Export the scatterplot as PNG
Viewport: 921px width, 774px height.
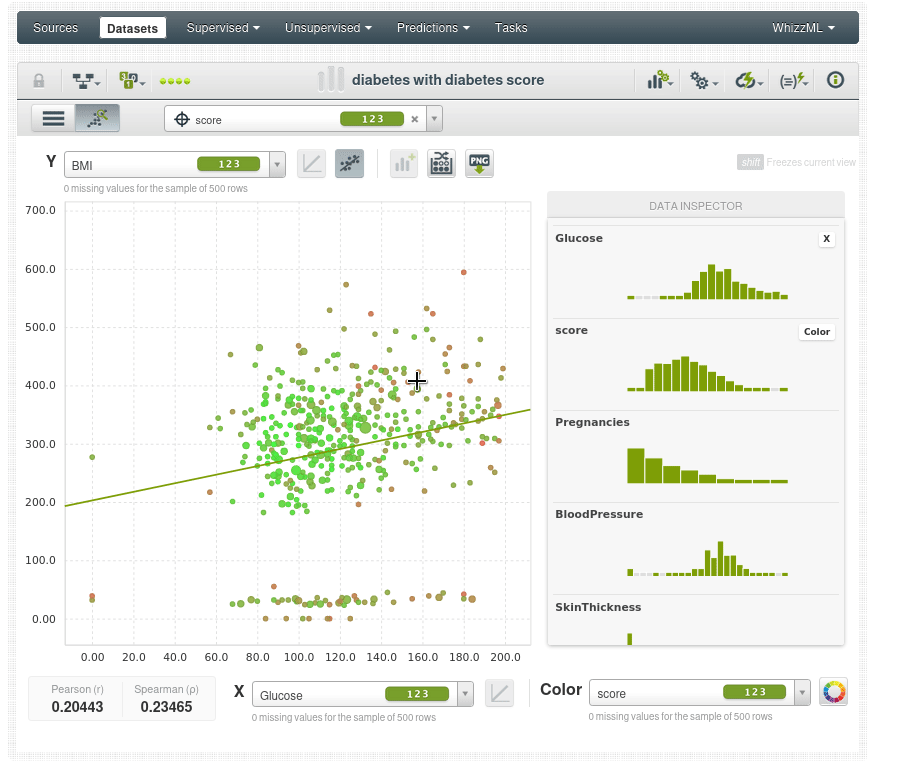point(480,164)
